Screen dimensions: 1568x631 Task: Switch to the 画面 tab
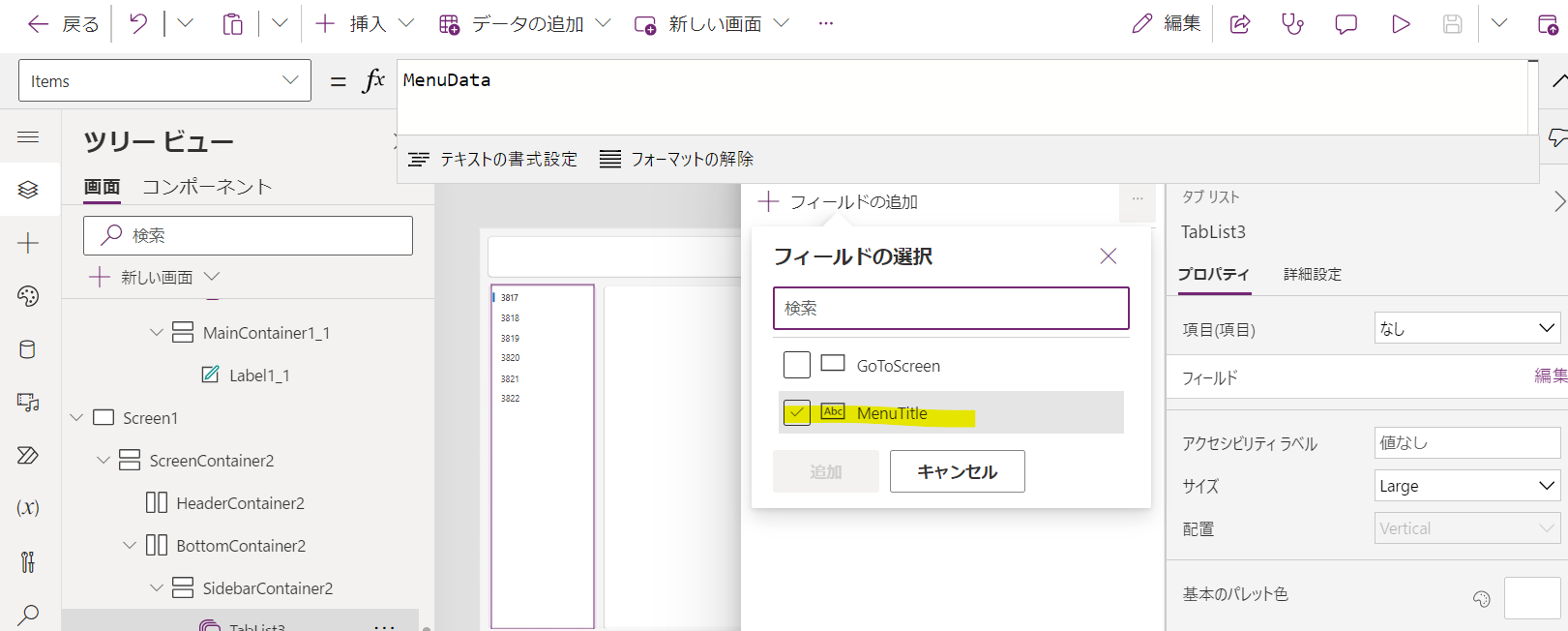click(102, 187)
